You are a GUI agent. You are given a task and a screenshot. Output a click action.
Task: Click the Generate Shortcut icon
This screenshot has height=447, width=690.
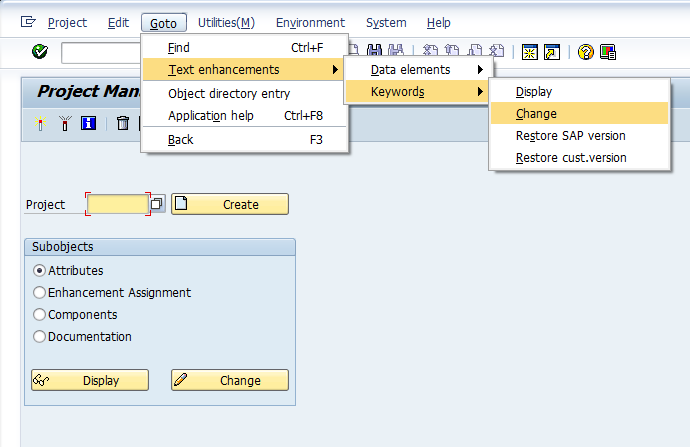[552, 52]
